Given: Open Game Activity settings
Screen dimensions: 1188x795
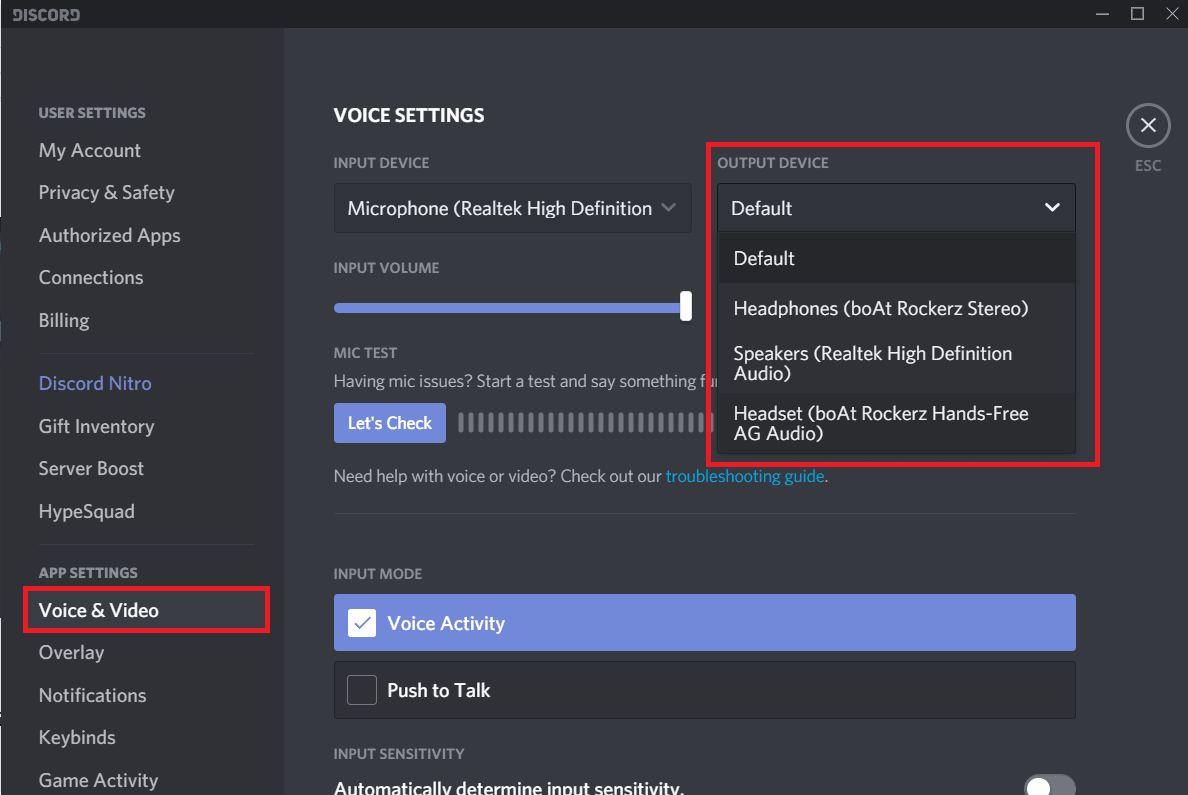Looking at the screenshot, I should (98, 780).
